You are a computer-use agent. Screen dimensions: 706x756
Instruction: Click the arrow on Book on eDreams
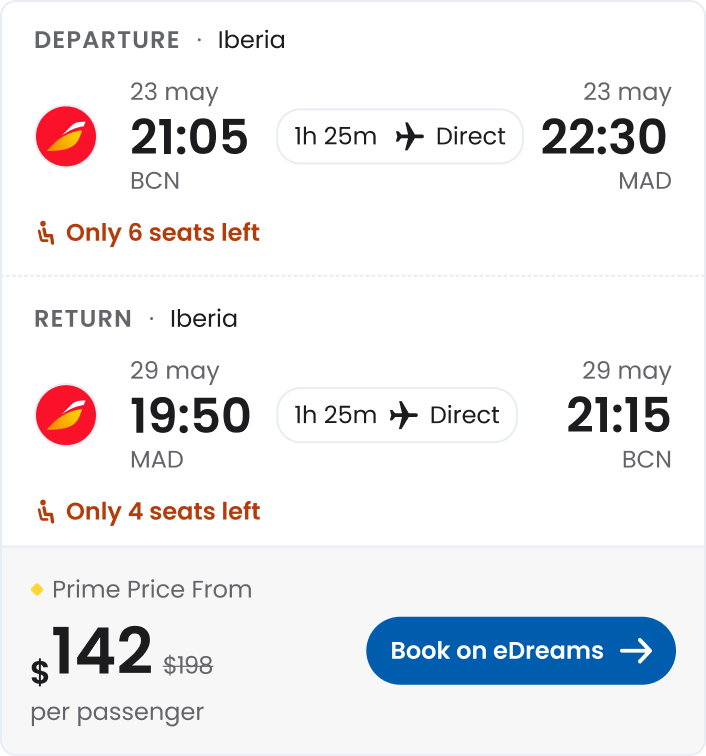click(636, 651)
